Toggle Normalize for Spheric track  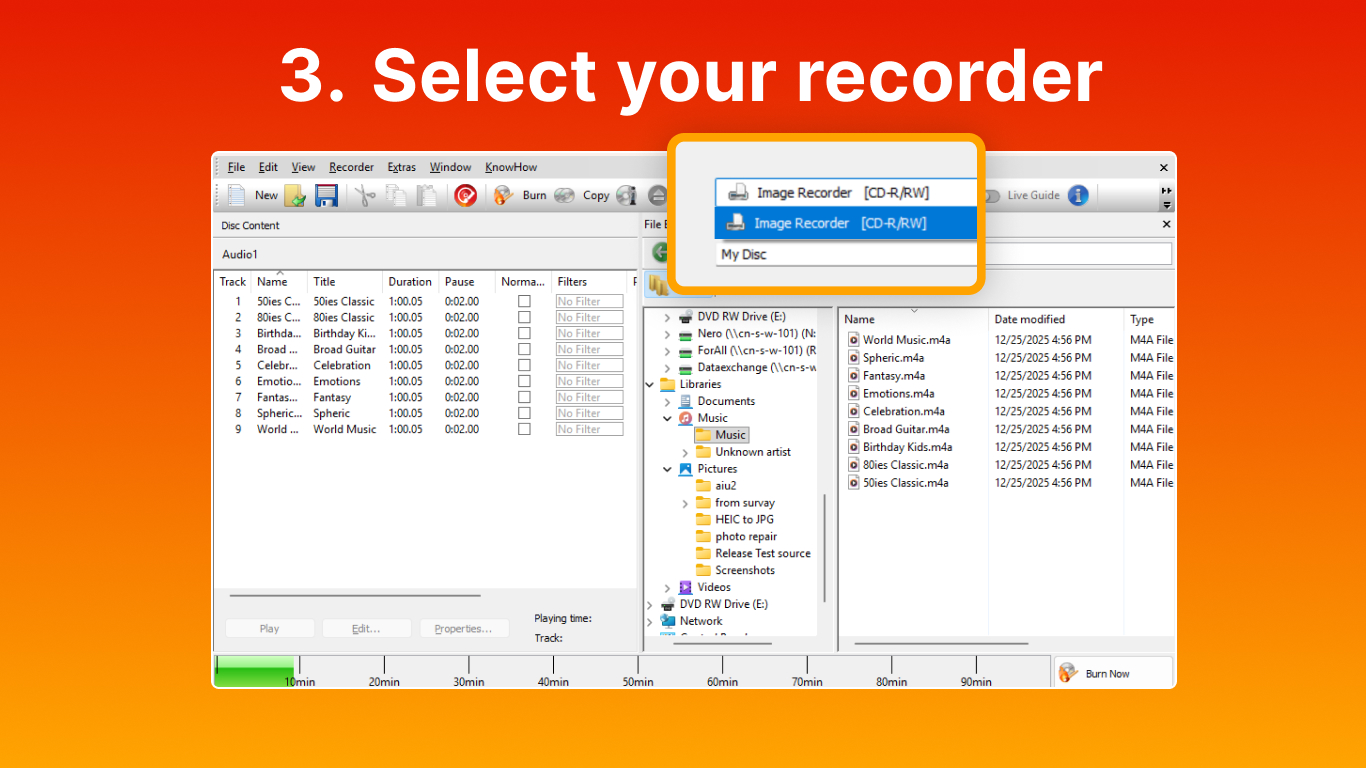pyautogui.click(x=524, y=413)
